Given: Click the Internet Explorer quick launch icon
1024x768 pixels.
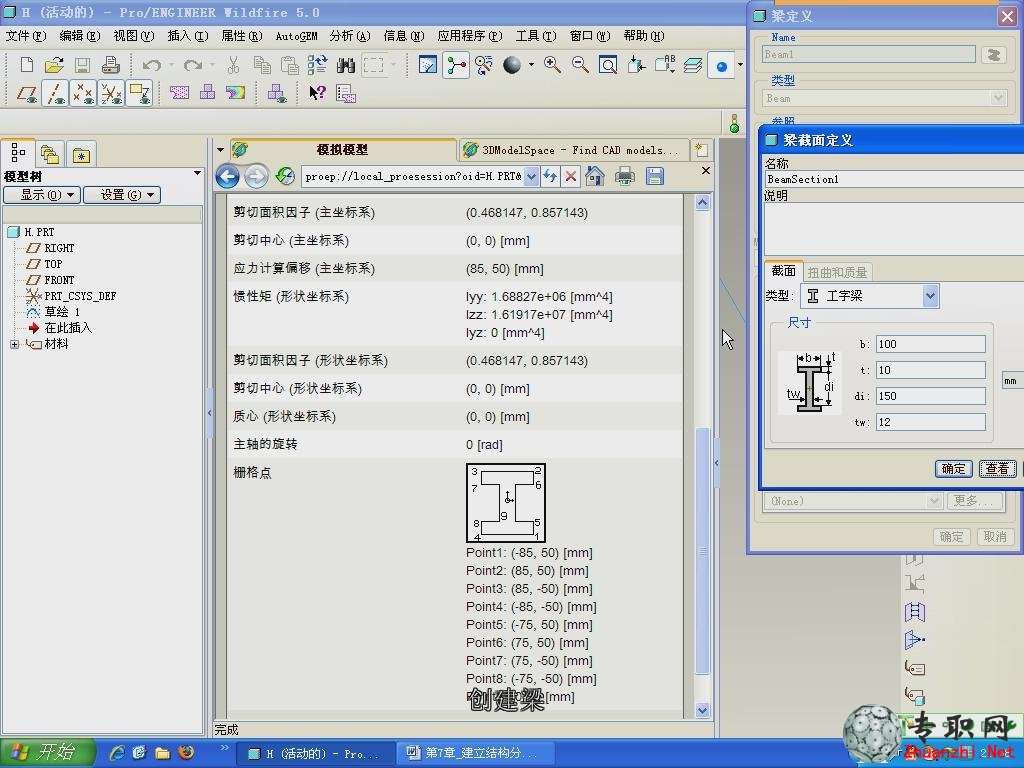Looking at the screenshot, I should [117, 753].
